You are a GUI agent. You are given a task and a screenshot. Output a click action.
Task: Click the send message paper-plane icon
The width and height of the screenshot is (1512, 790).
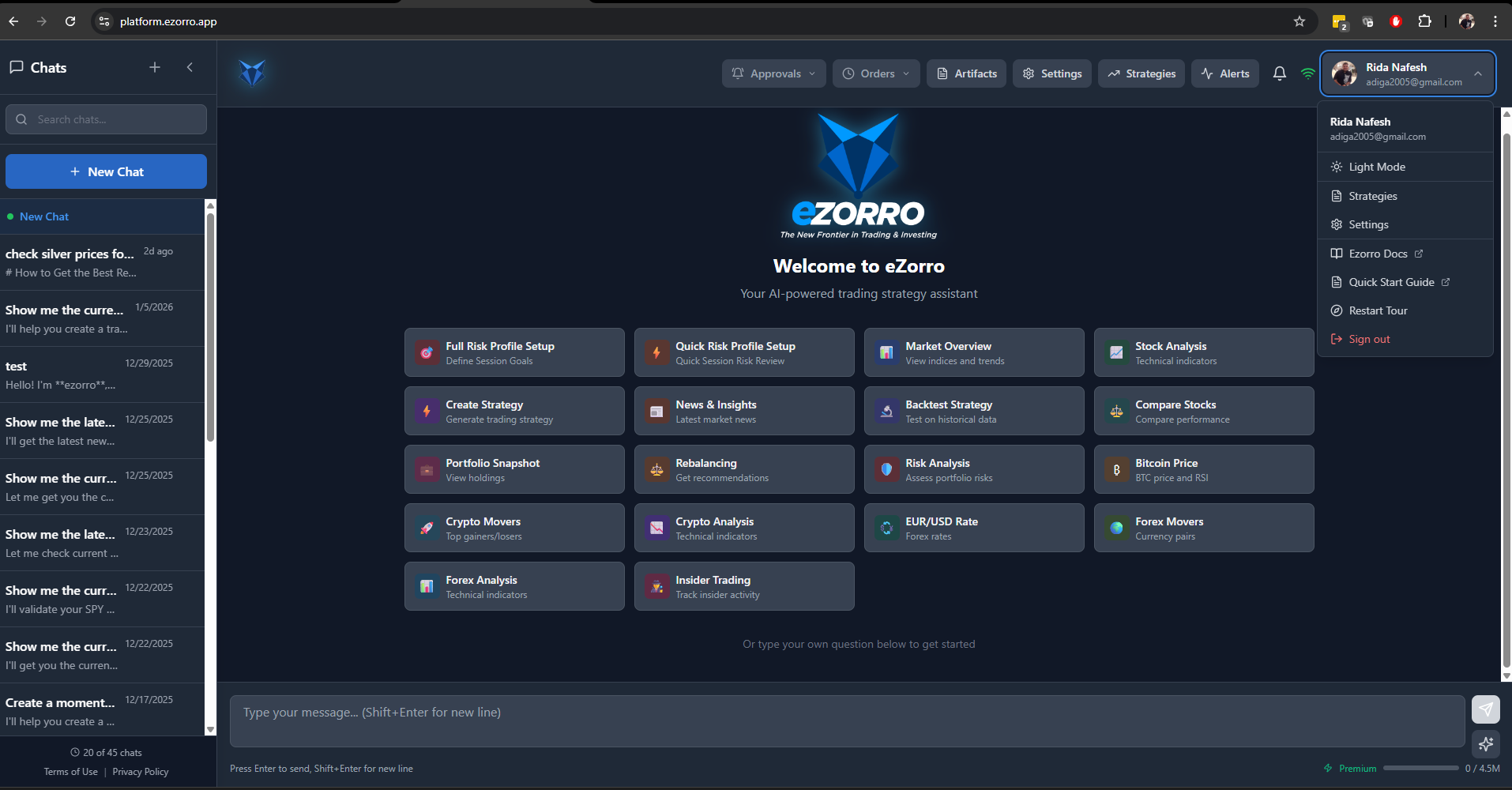[x=1486, y=709]
